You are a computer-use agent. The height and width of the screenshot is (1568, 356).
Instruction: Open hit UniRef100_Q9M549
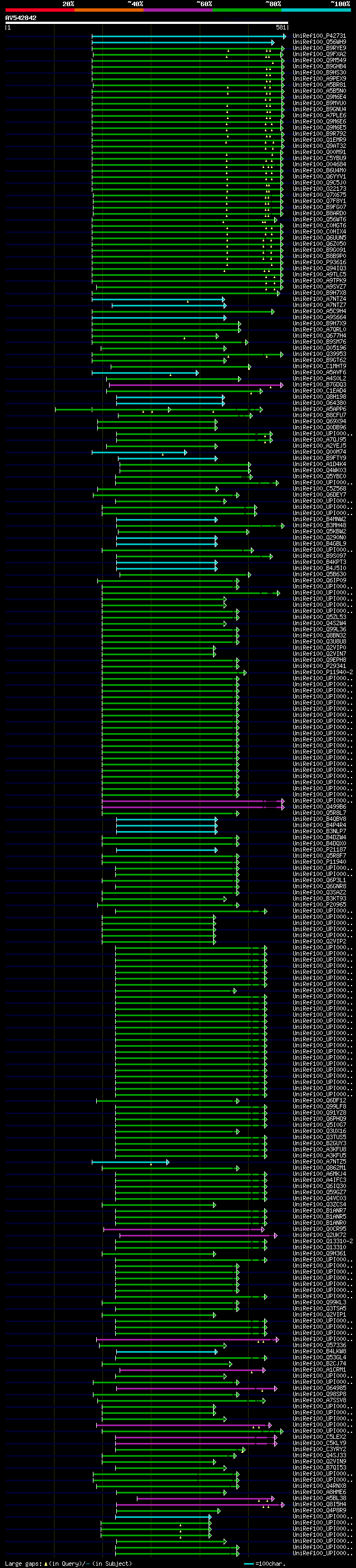(x=319, y=60)
